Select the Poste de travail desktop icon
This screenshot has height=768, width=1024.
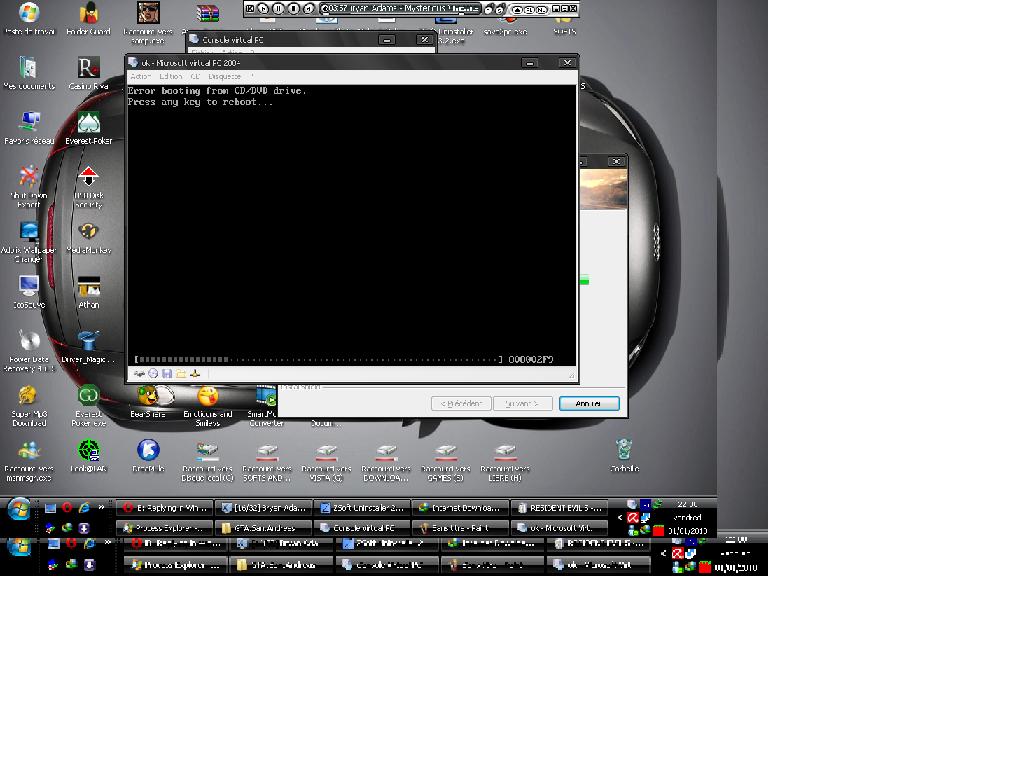(29, 18)
